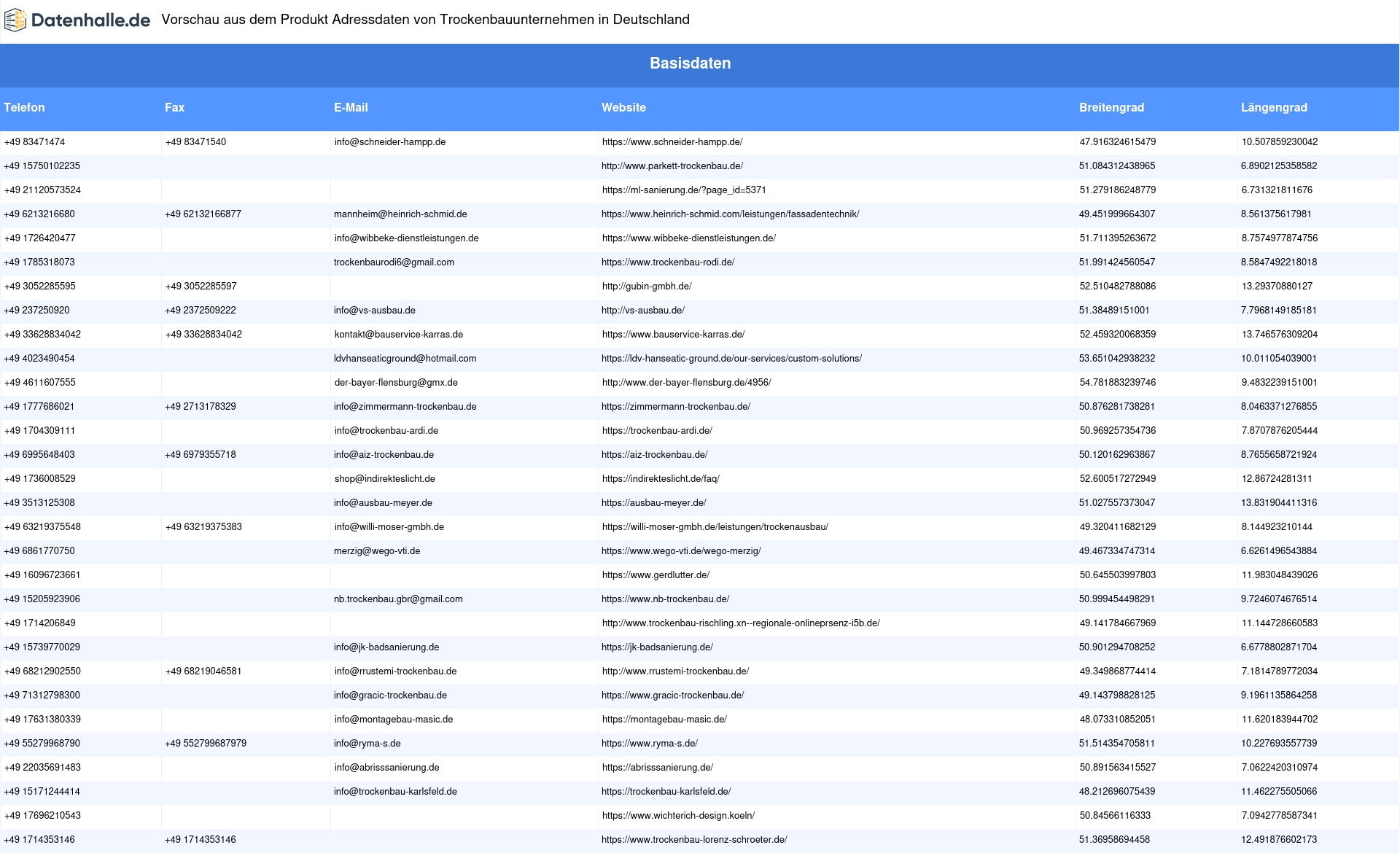Image resolution: width=1400 pixels, height=853 pixels.
Task: Open https://www.gerdlutter.de/ link
Action: (656, 575)
